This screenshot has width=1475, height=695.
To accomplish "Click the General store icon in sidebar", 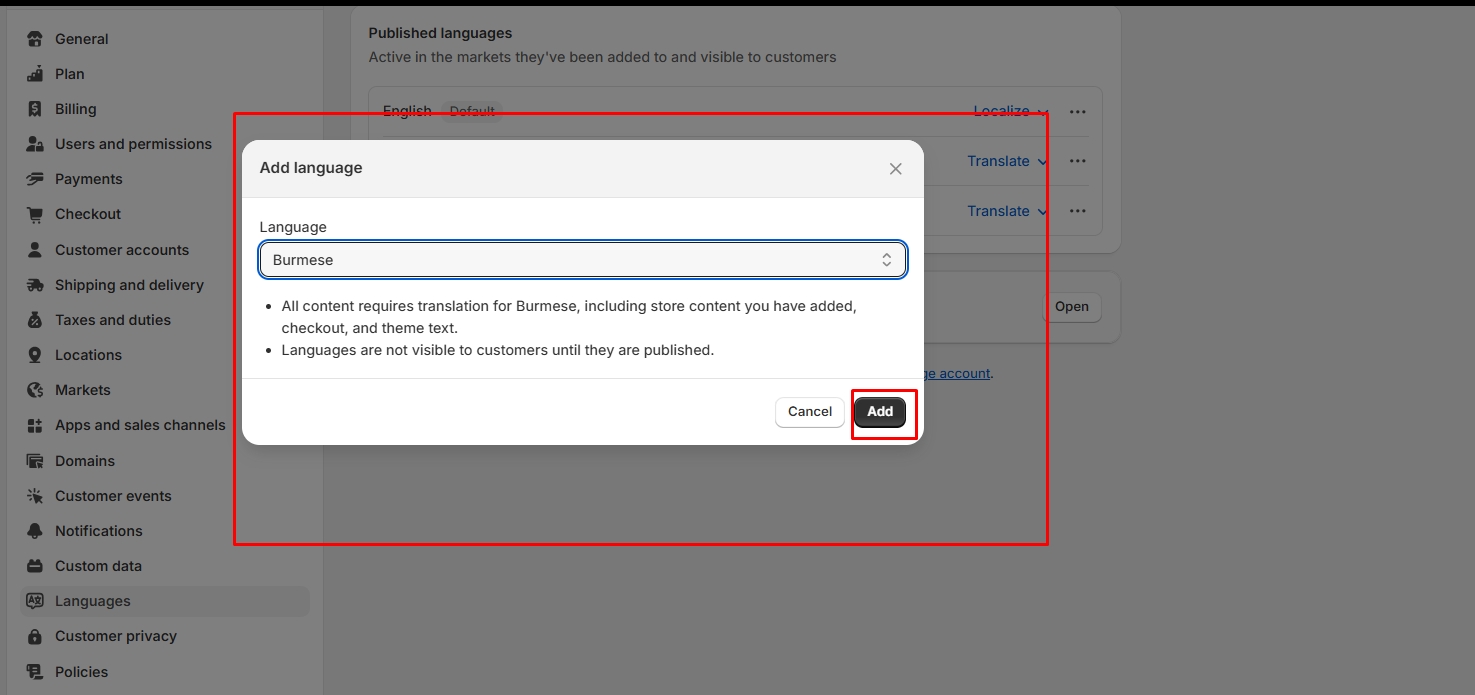I will [35, 39].
